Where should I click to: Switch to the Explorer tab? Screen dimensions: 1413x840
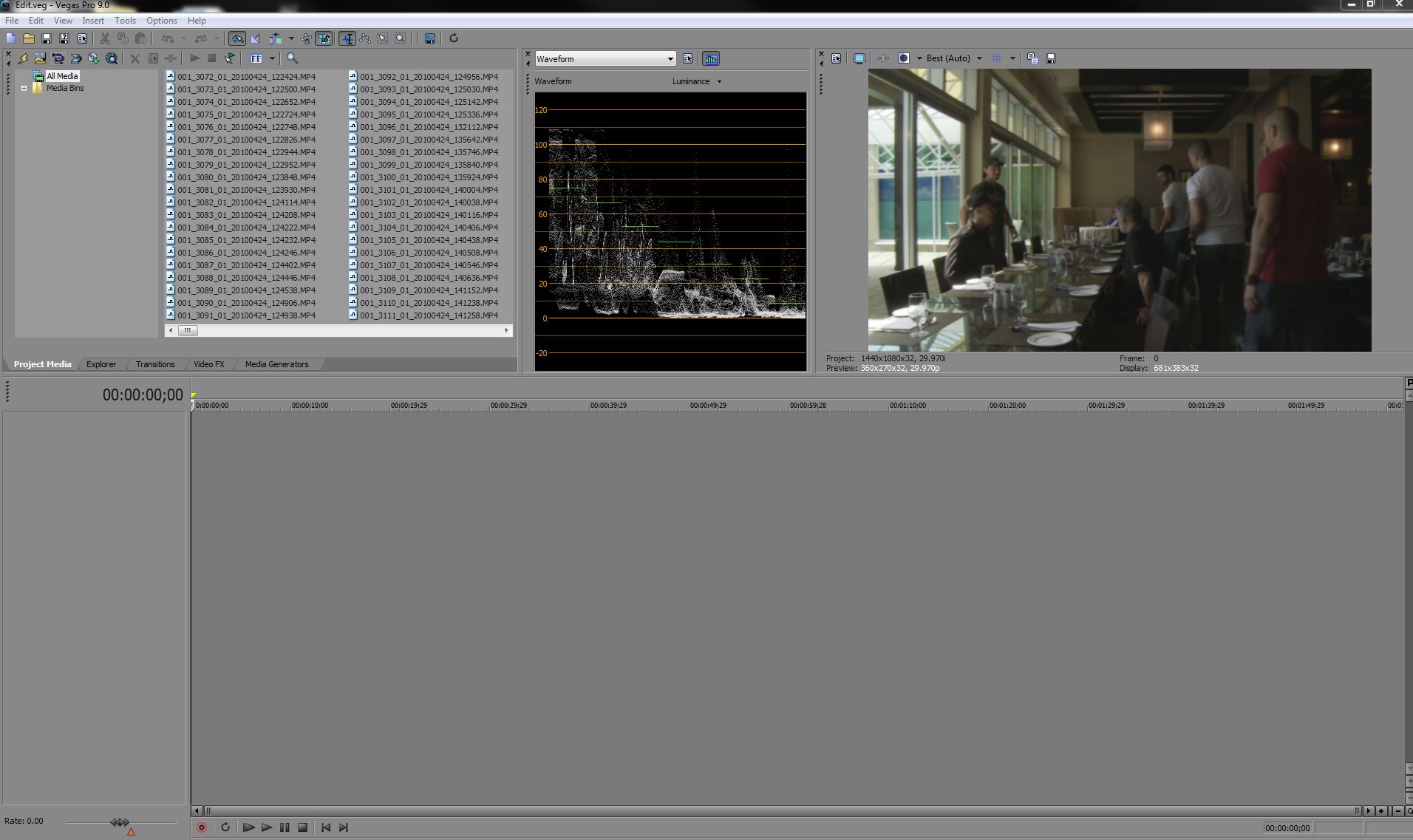point(101,364)
